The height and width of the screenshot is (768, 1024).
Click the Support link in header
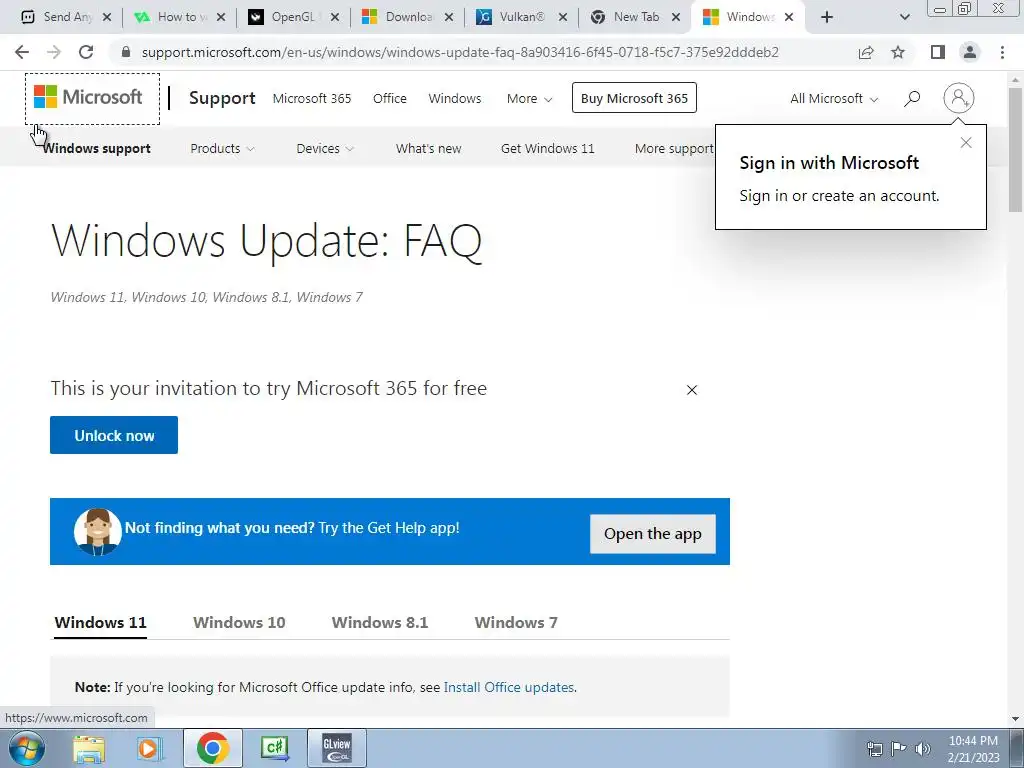(x=222, y=98)
